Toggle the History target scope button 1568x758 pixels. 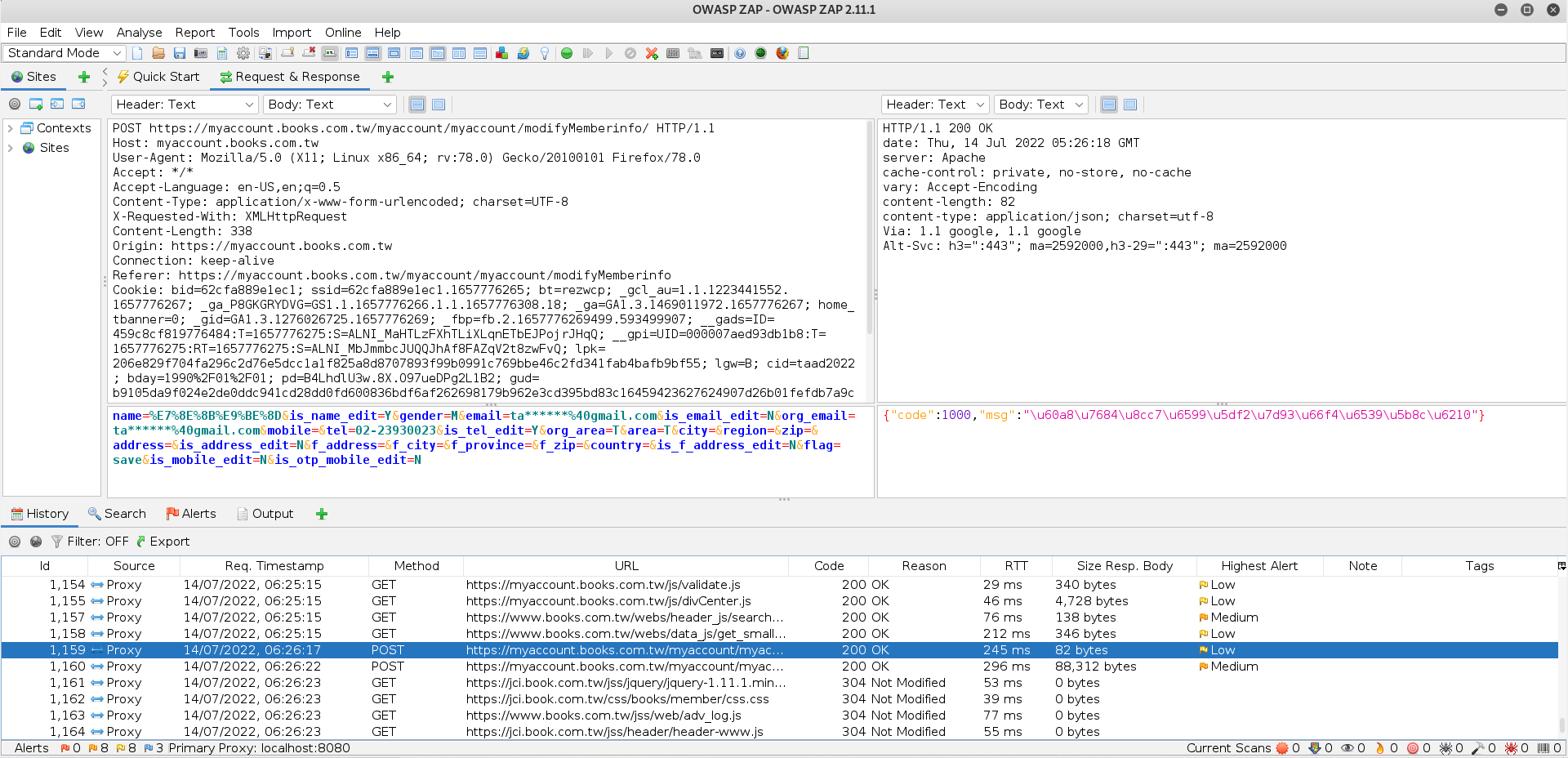15,542
